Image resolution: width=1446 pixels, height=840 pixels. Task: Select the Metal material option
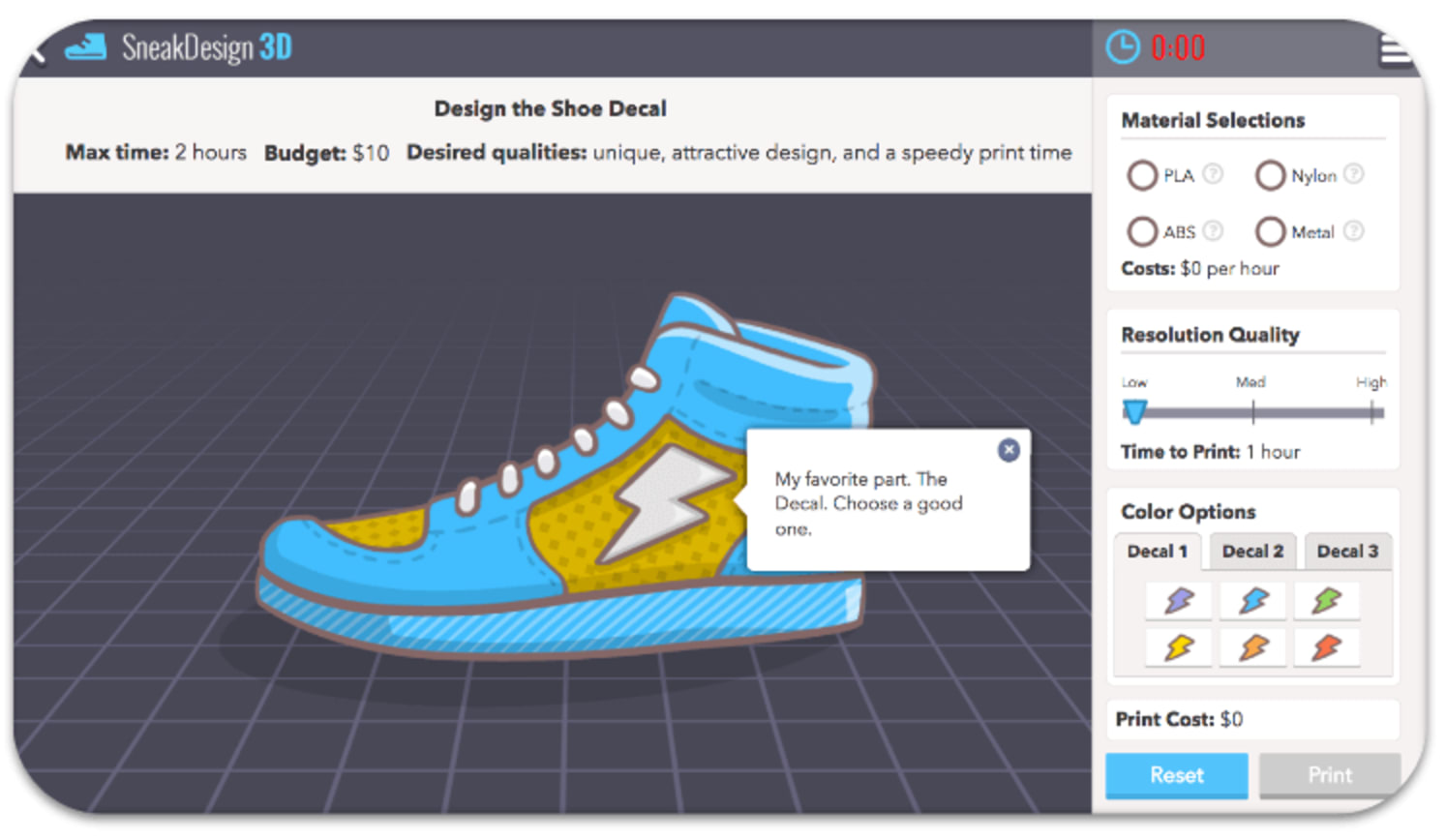[x=1270, y=231]
